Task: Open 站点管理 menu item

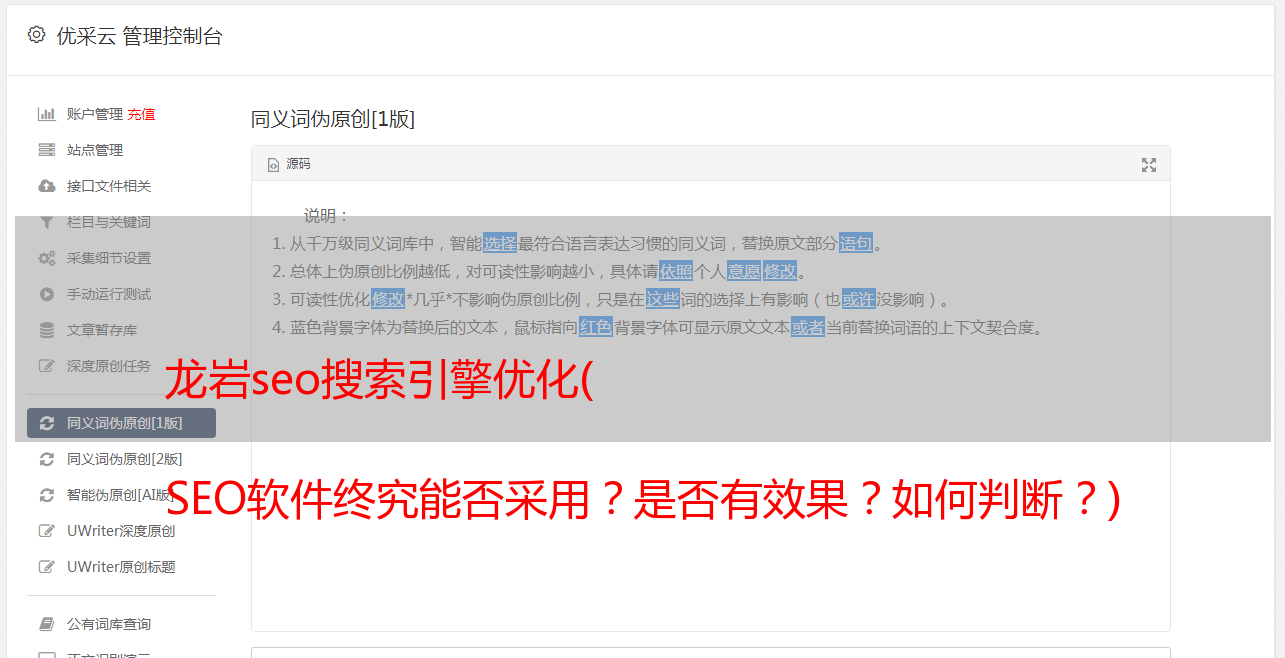Action: pos(95,150)
